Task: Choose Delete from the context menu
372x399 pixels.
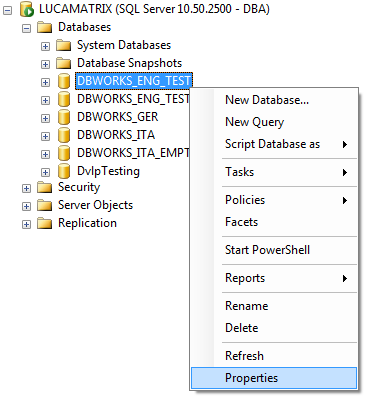Action: pos(274,328)
